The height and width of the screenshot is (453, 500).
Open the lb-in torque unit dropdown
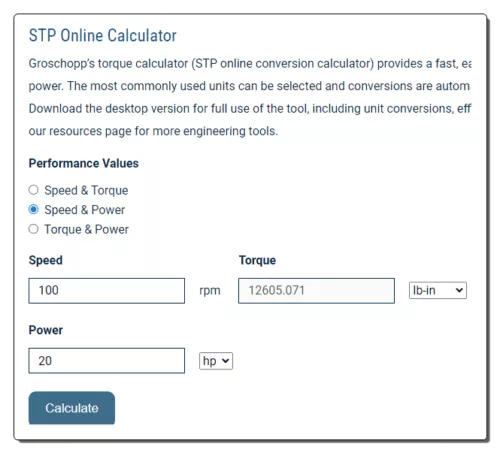pyautogui.click(x=438, y=290)
